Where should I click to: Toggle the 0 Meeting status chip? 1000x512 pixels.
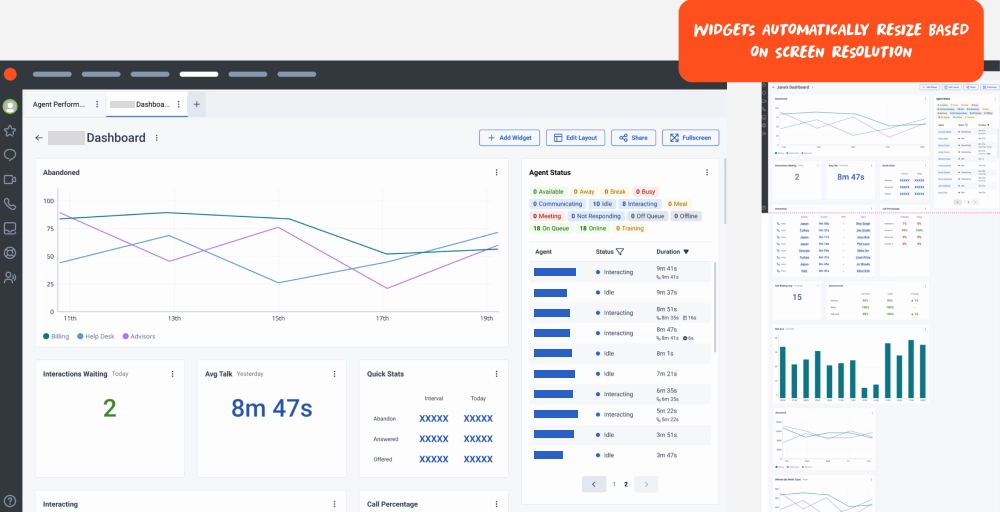coord(547,216)
